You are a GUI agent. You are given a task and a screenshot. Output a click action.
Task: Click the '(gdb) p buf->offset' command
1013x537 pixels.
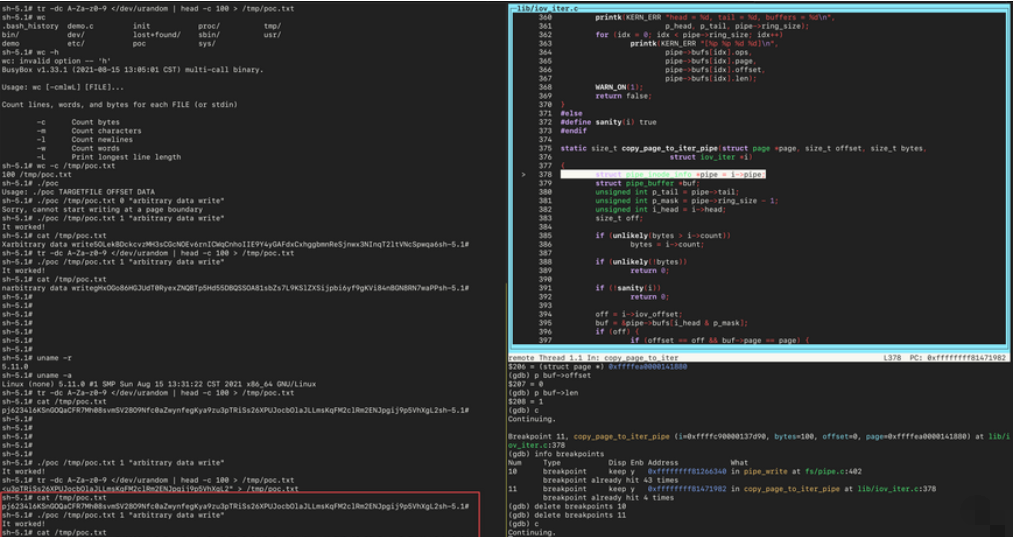coord(550,375)
